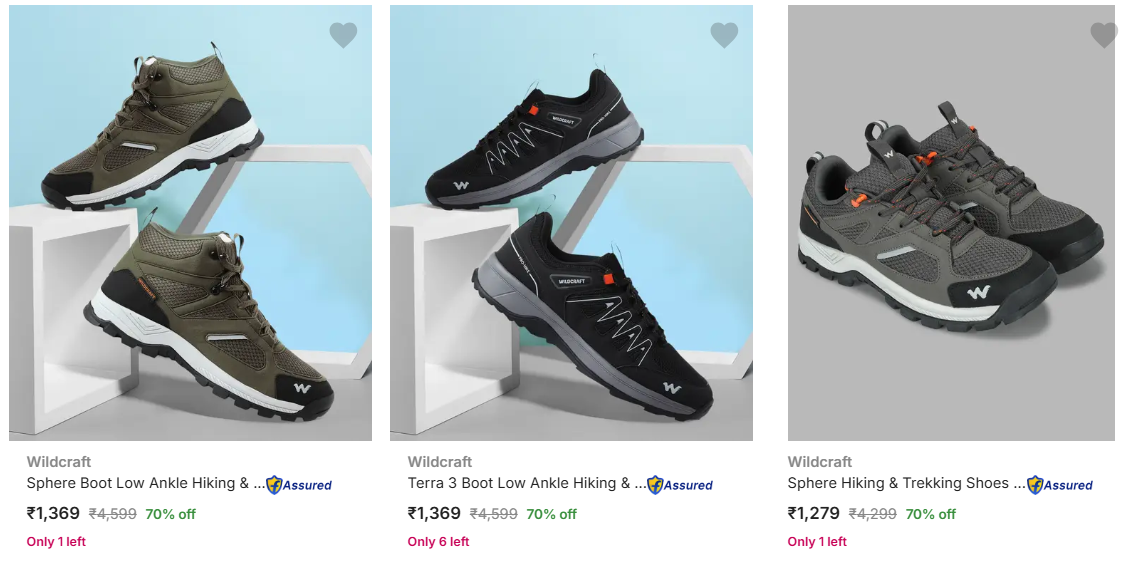
Task: Open olive green Sphere Boot product image
Action: coord(190,223)
